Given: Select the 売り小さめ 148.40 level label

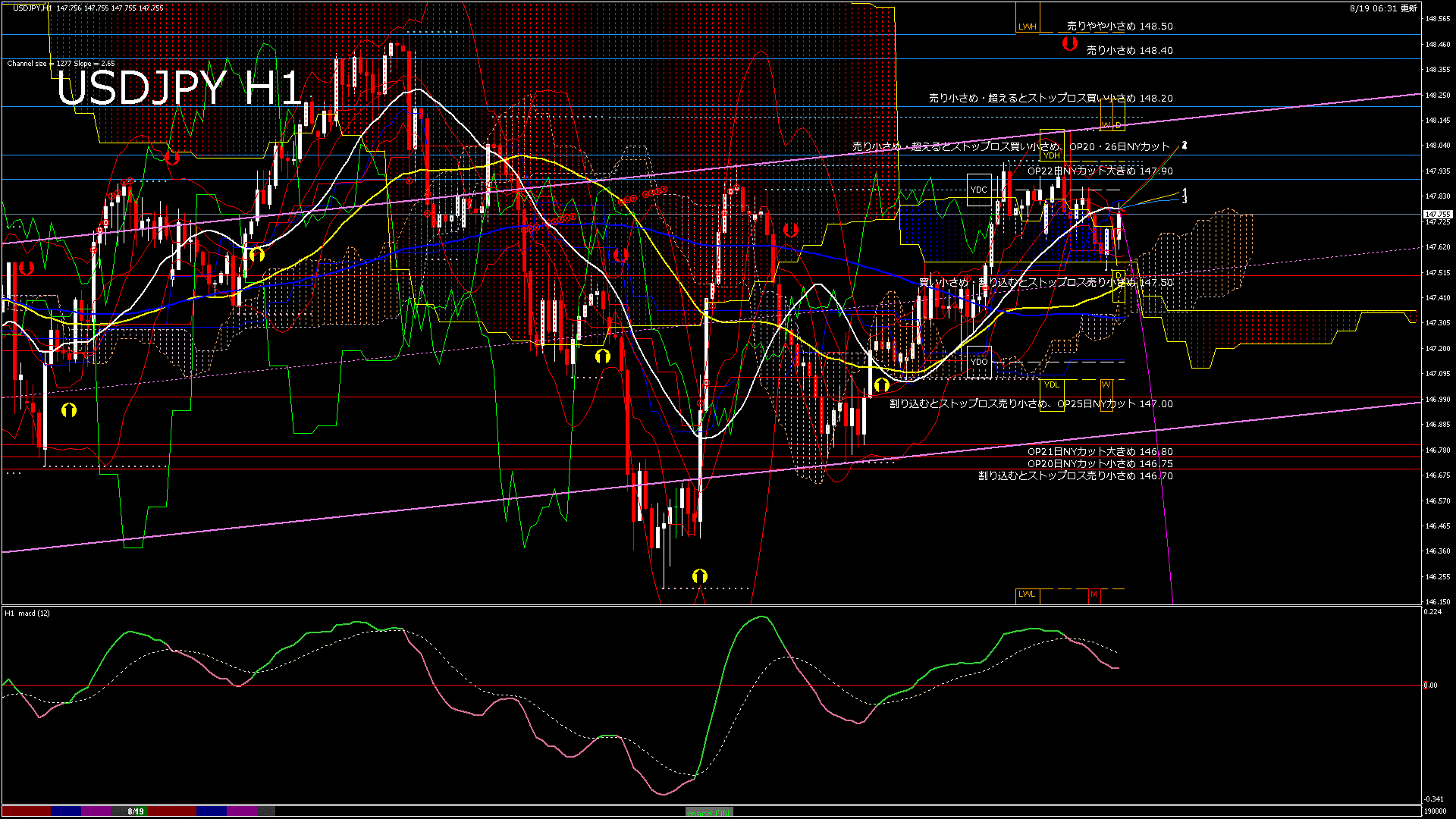Looking at the screenshot, I should tap(1129, 51).
